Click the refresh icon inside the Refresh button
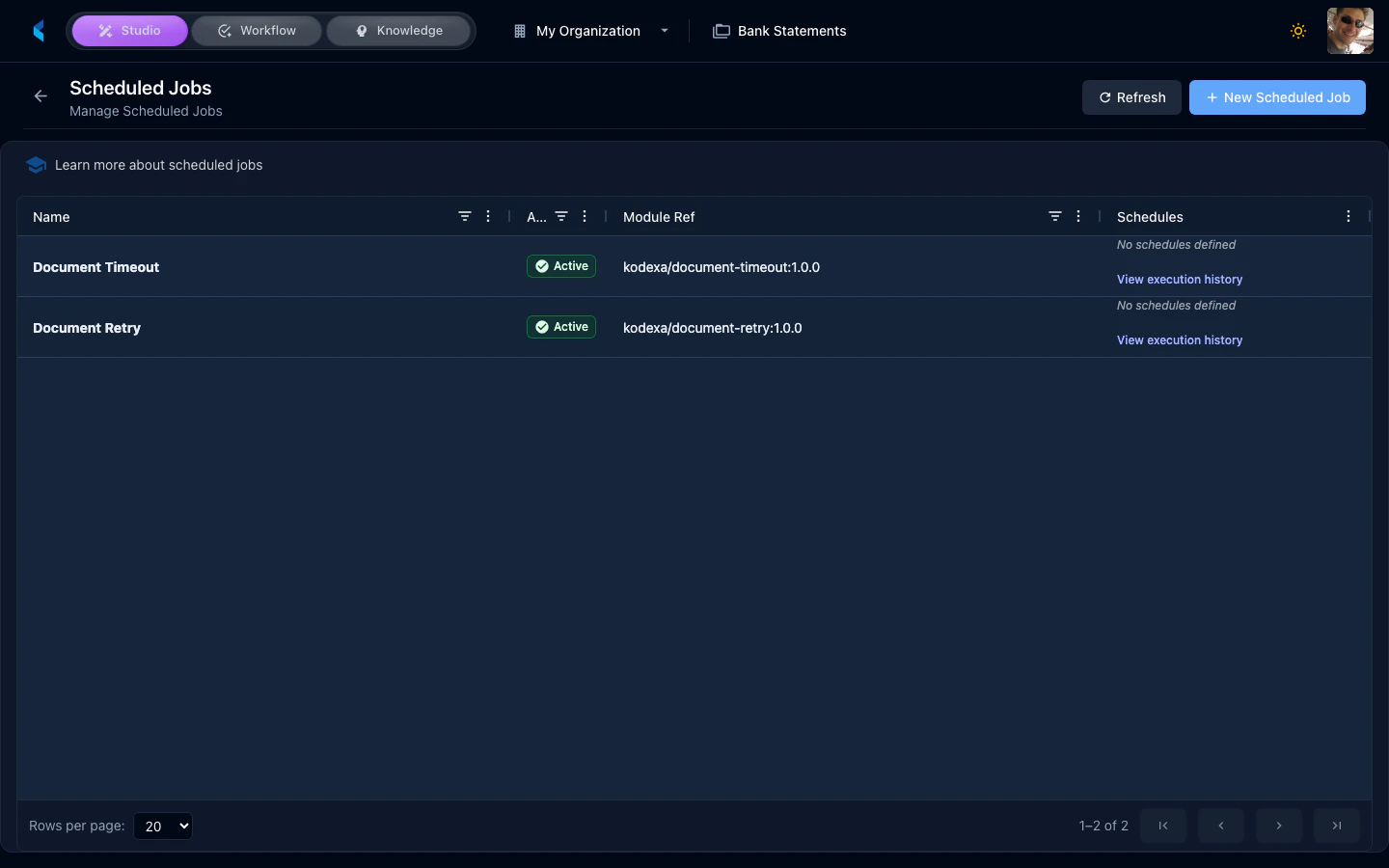The image size is (1389, 868). pos(1104,96)
